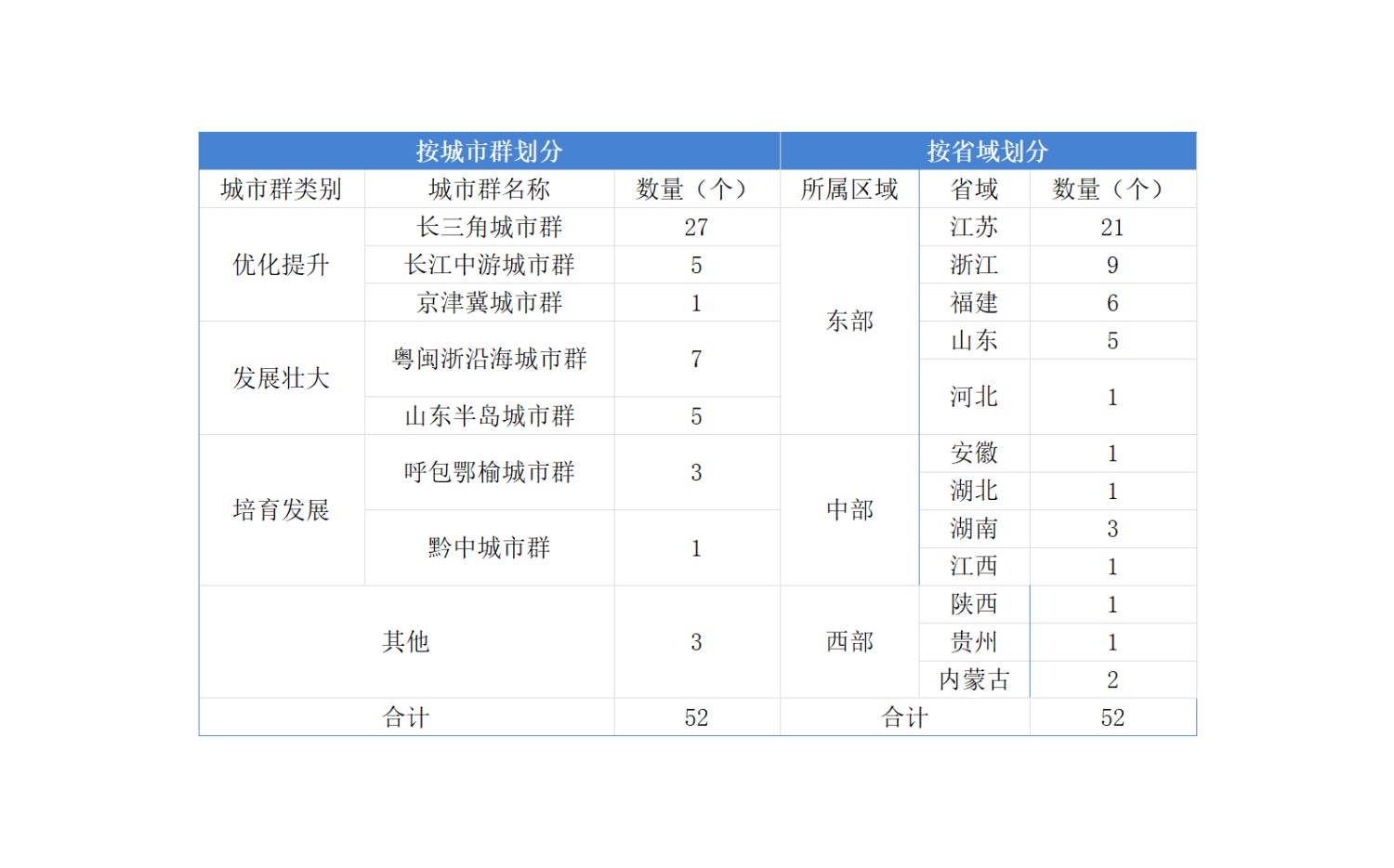The height and width of the screenshot is (868, 1394).
Task: Select the 城市群类别 column header
Action: tap(281, 190)
